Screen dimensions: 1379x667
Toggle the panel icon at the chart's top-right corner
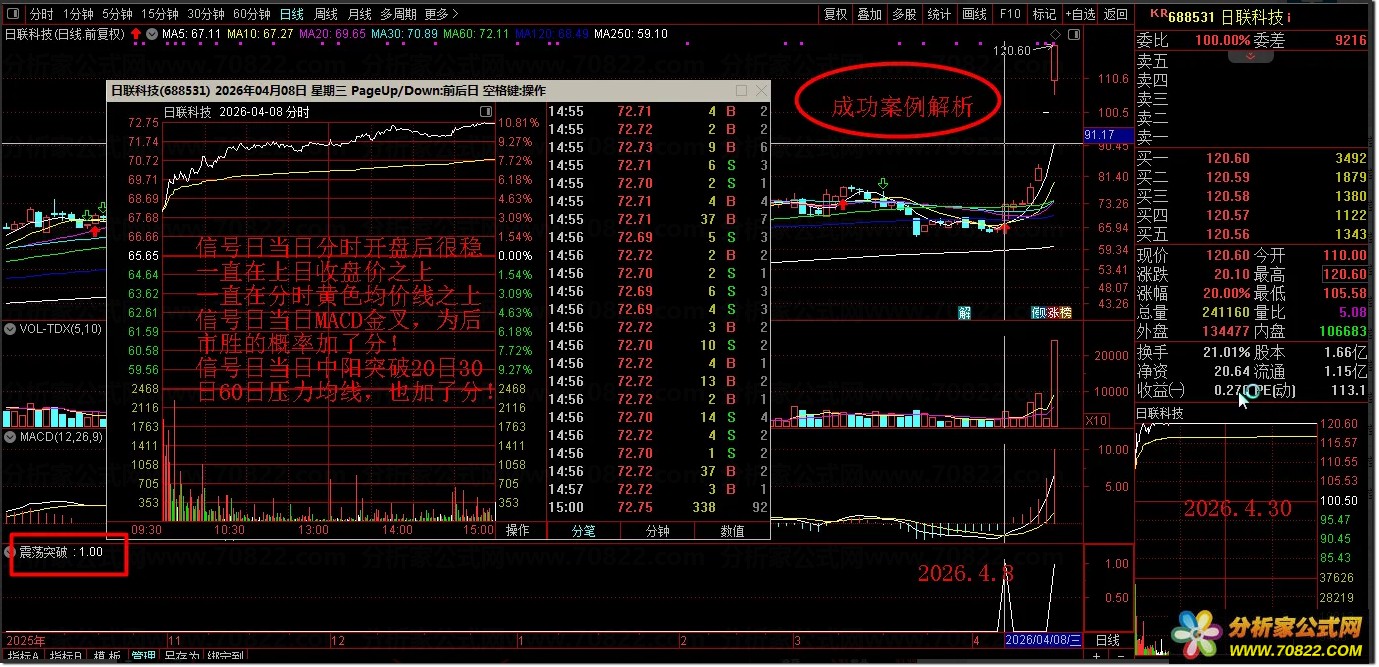[1074, 34]
